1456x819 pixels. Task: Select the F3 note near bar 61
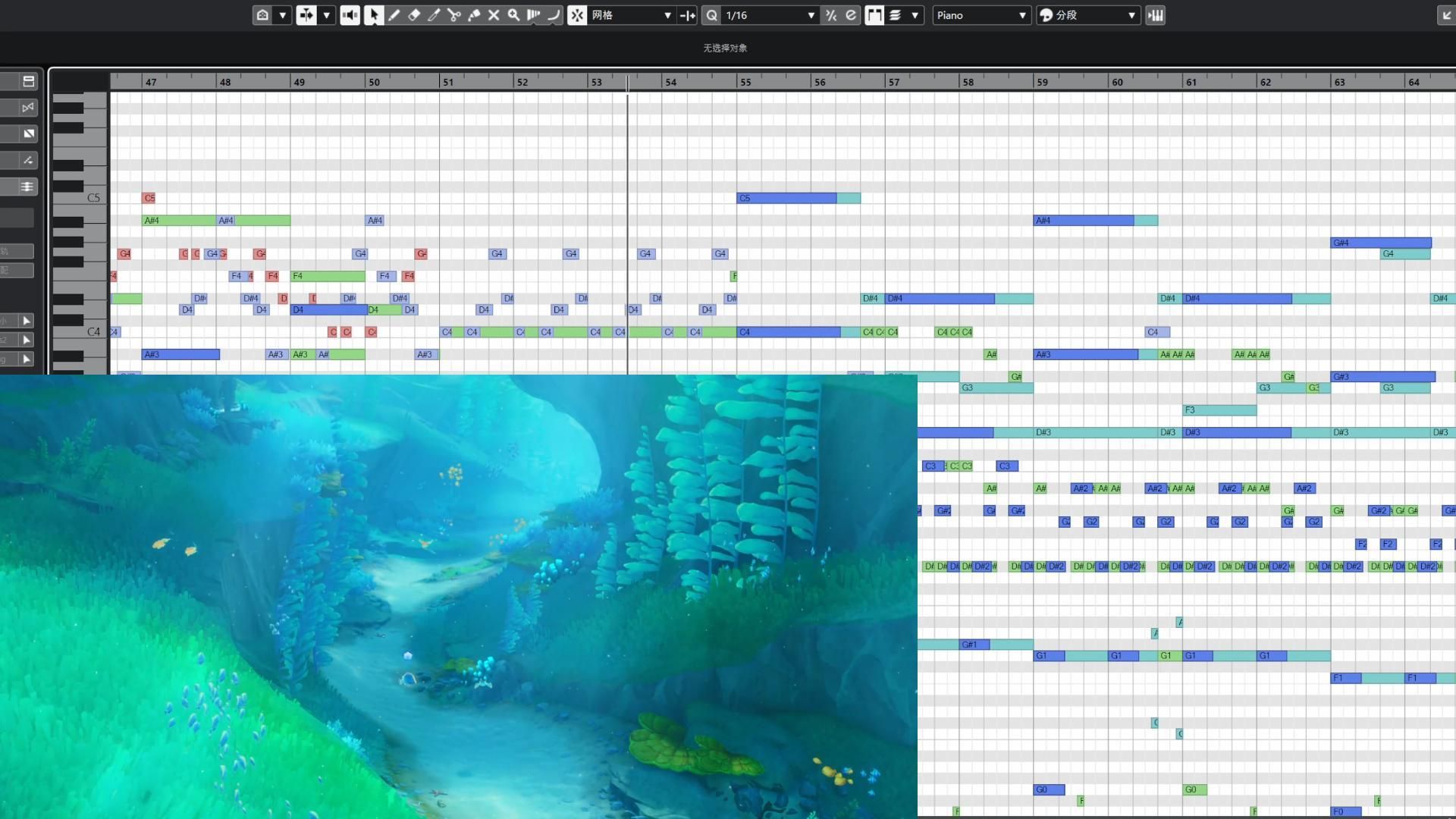1219,410
